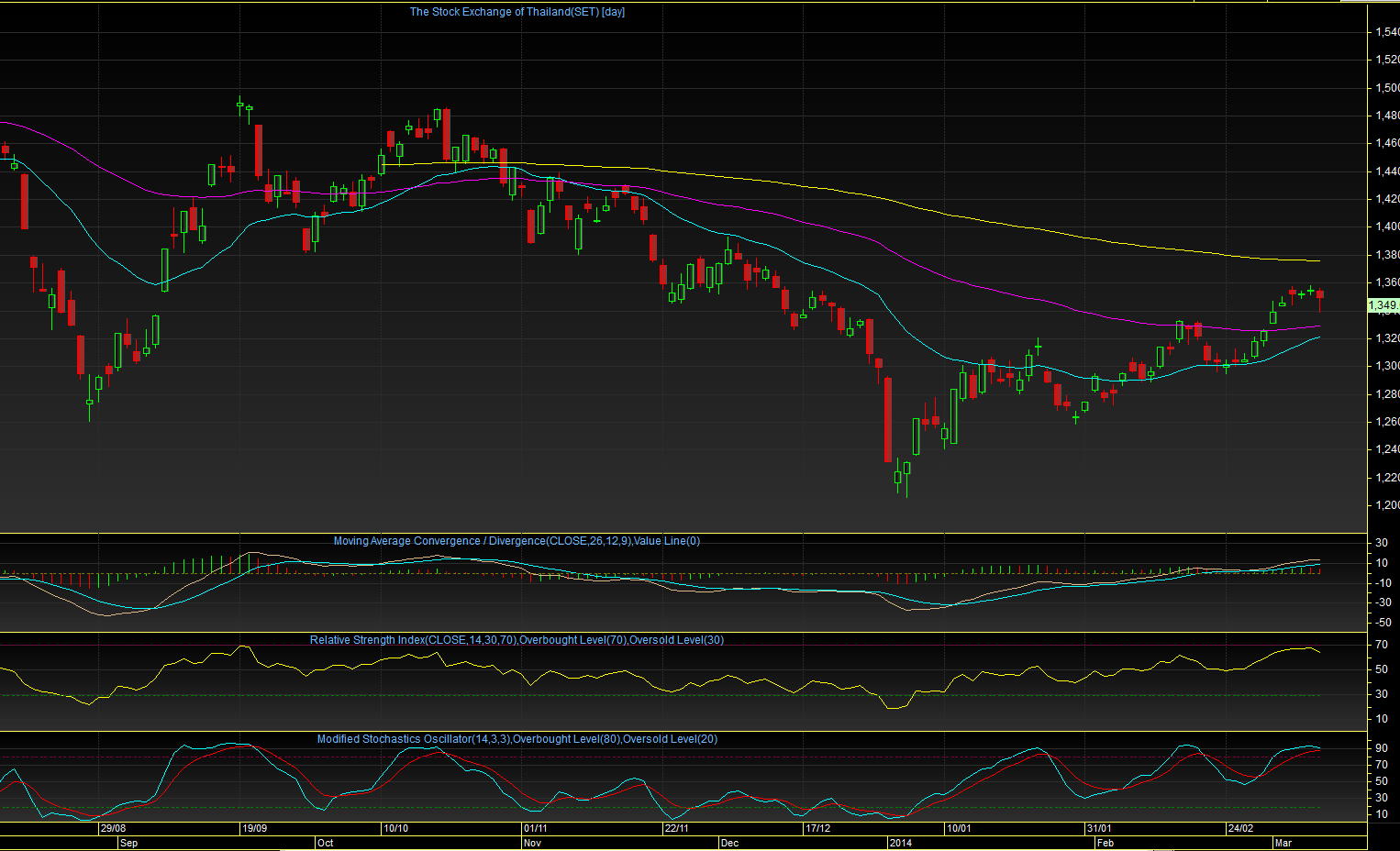Click the -10 value on the MACD axis
The width and height of the screenshot is (1400, 851).
point(1382,583)
